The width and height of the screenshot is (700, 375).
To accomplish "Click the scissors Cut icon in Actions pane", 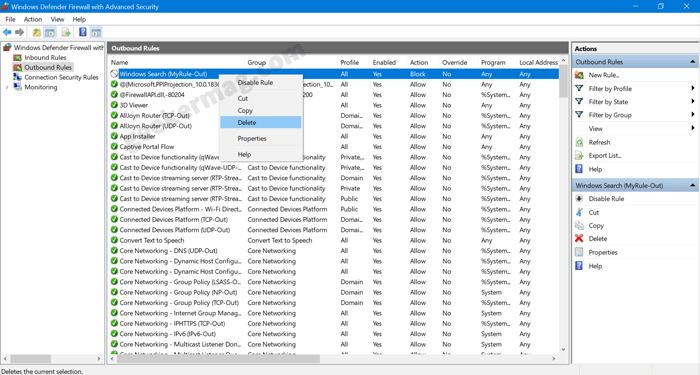I will [x=579, y=212].
